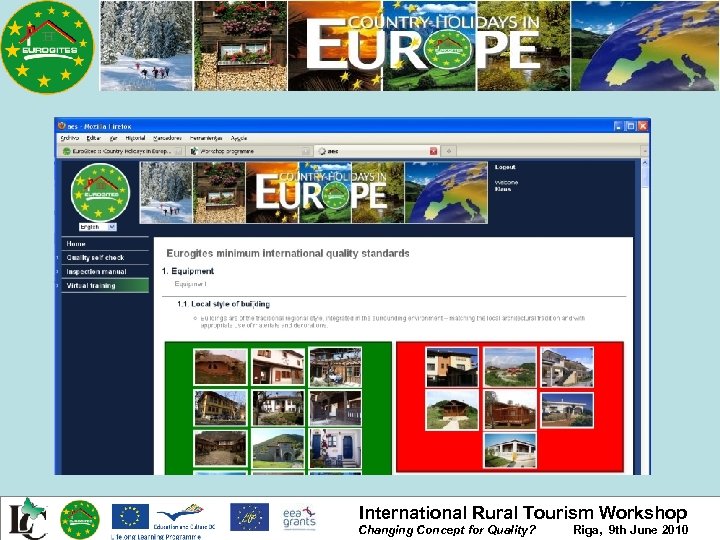Open green panel stone building on hill thumbnail
Screen dimensions: 720x540
[x=278, y=448]
